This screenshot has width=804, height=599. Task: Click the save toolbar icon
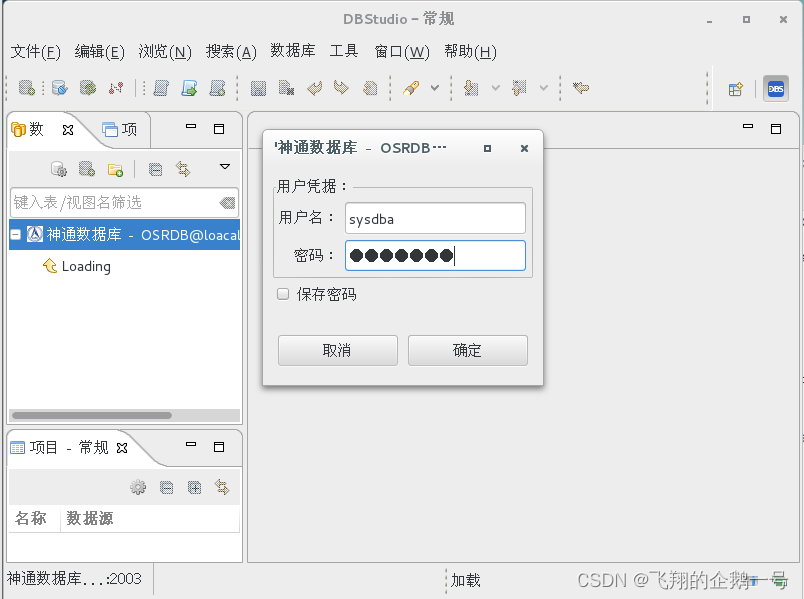(x=256, y=88)
